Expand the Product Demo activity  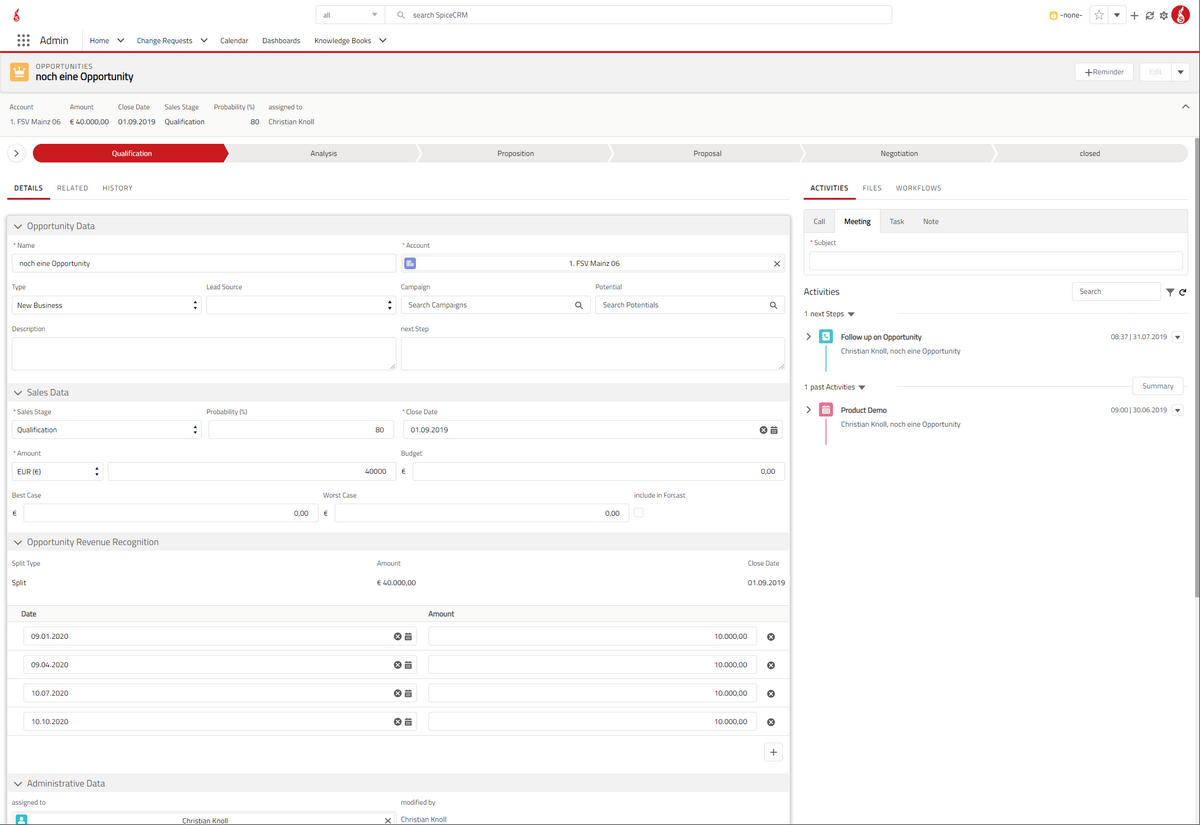(x=809, y=410)
